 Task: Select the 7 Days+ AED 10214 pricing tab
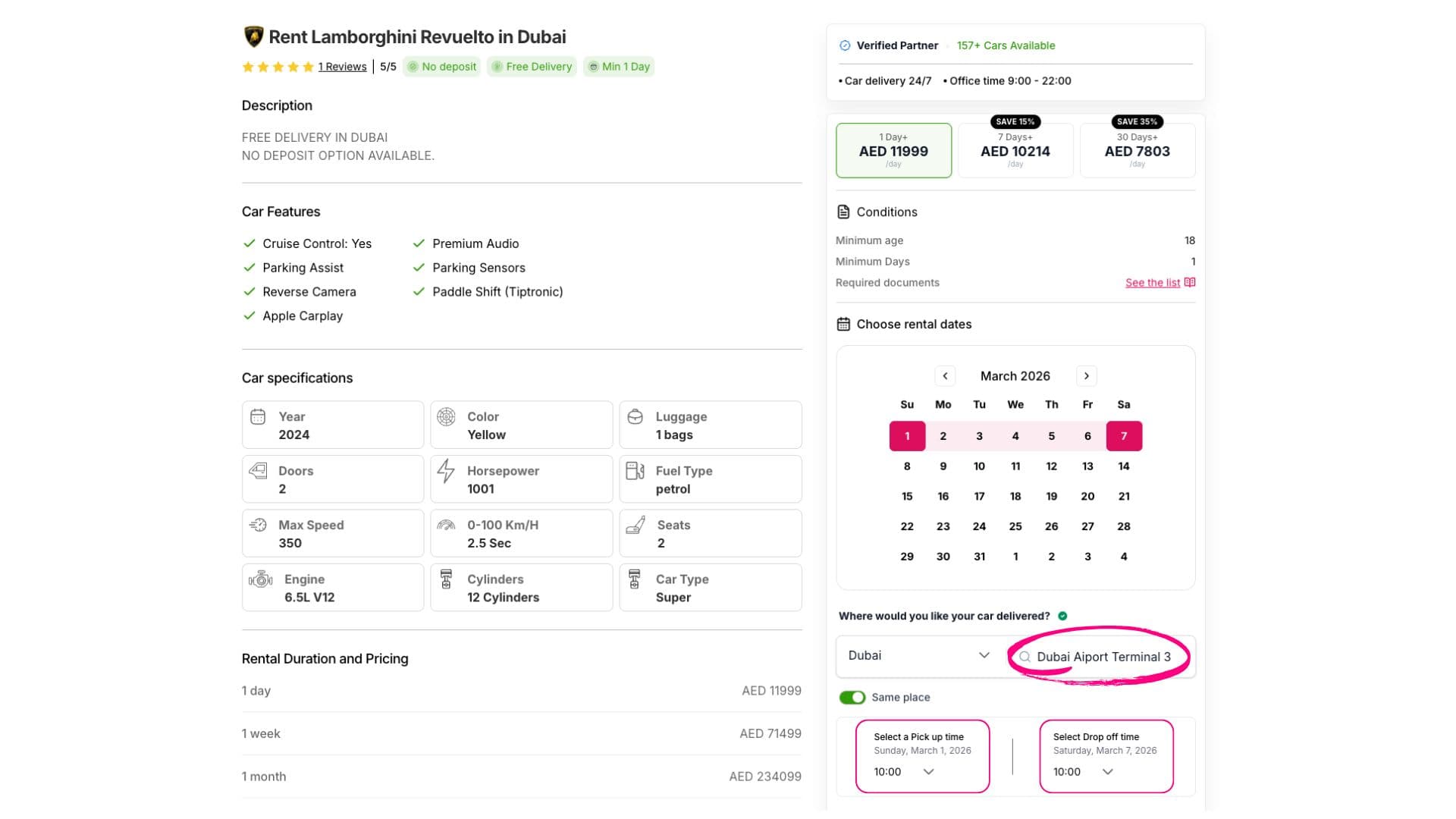1015,151
